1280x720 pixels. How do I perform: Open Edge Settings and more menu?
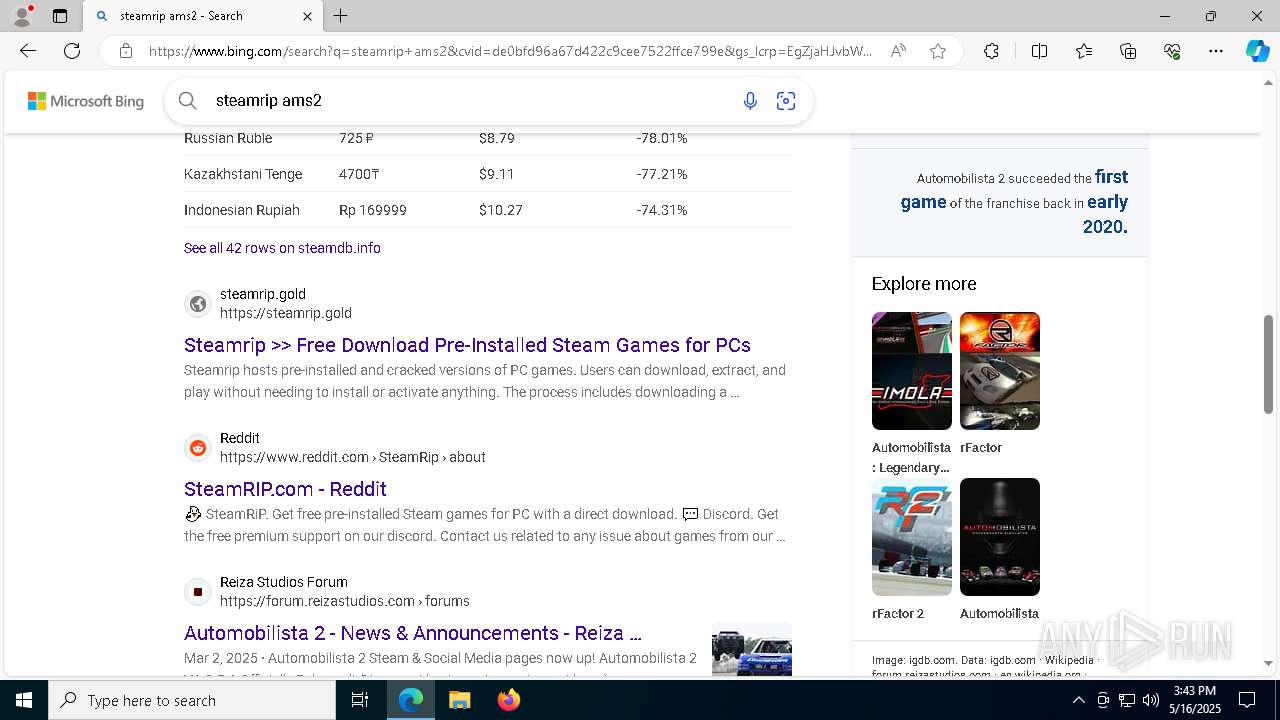click(x=1216, y=51)
